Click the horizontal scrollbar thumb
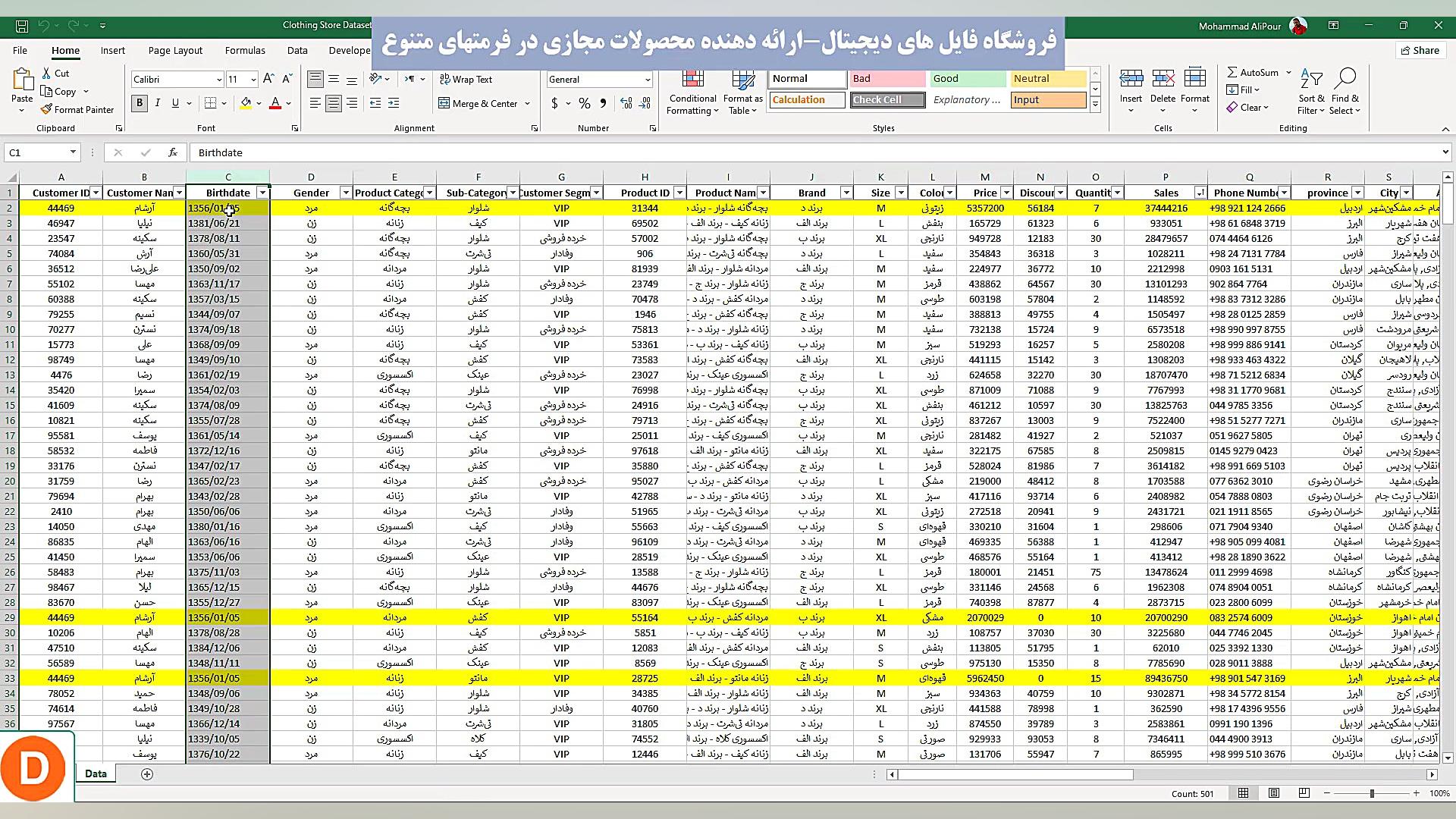This screenshot has width=1456, height=819. [1015, 774]
